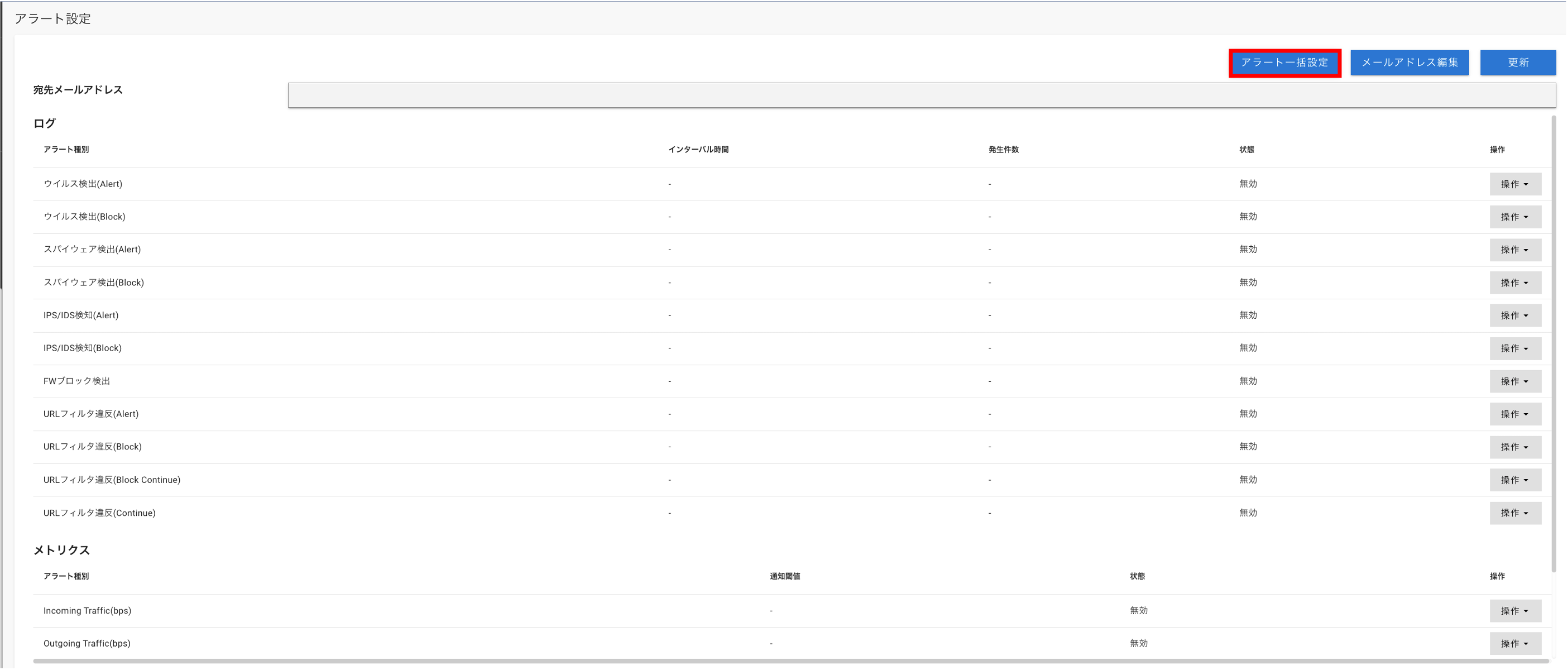
Task: Open 操作 dropdown for Outgoing Traffic(bps)
Action: point(1515,644)
